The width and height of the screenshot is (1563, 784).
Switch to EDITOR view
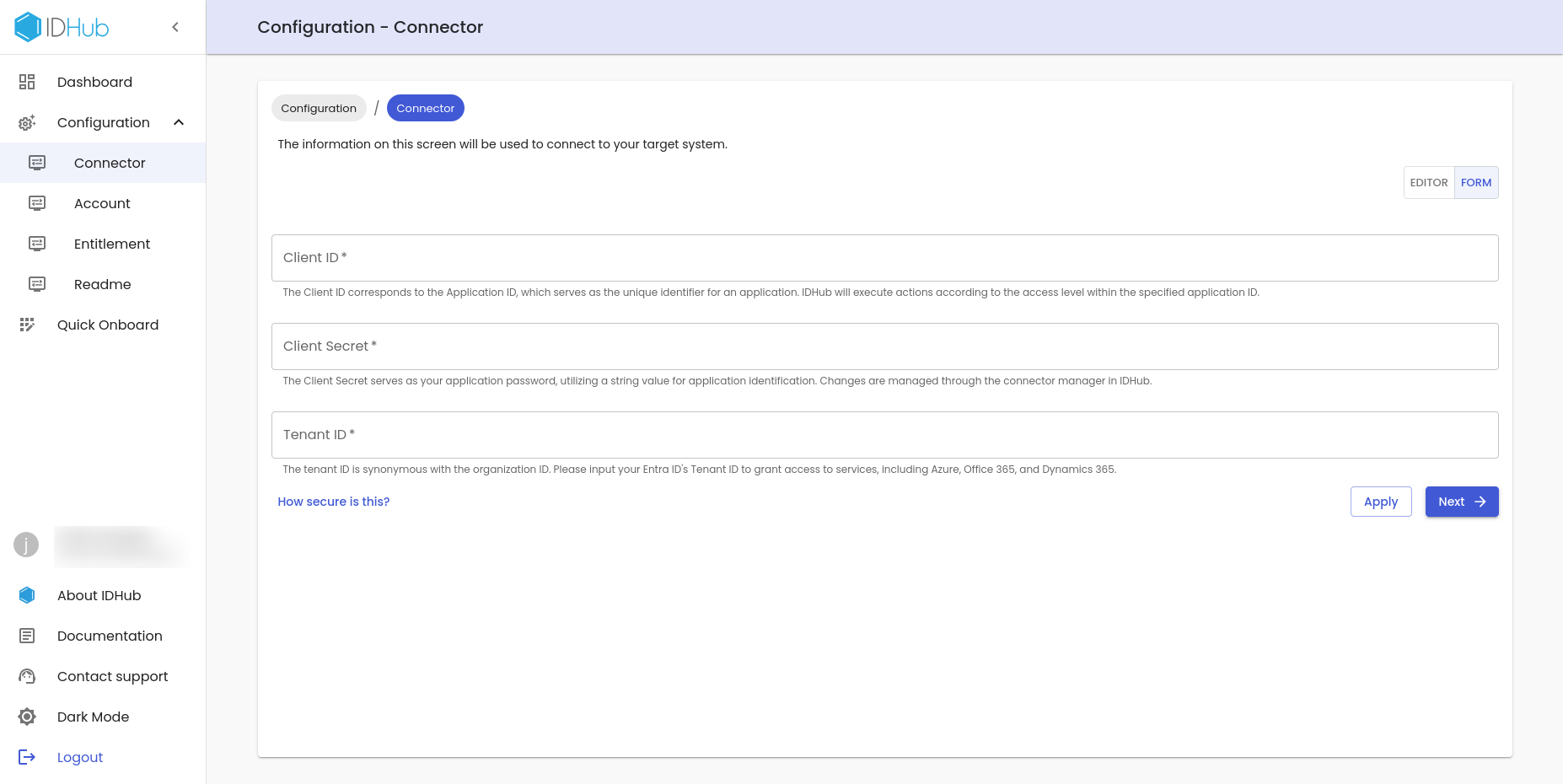(1428, 183)
